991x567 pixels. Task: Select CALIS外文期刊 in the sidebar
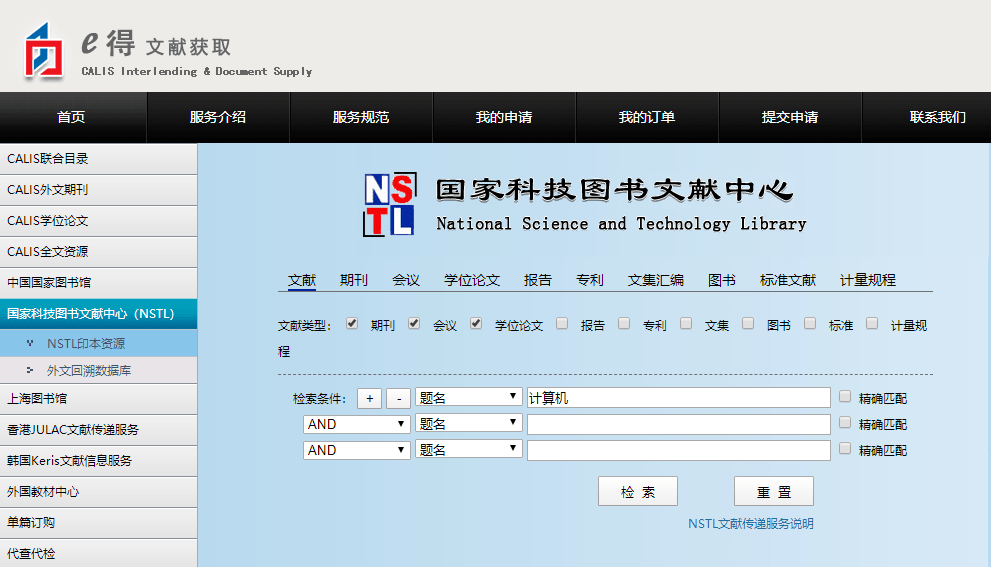coord(99,190)
